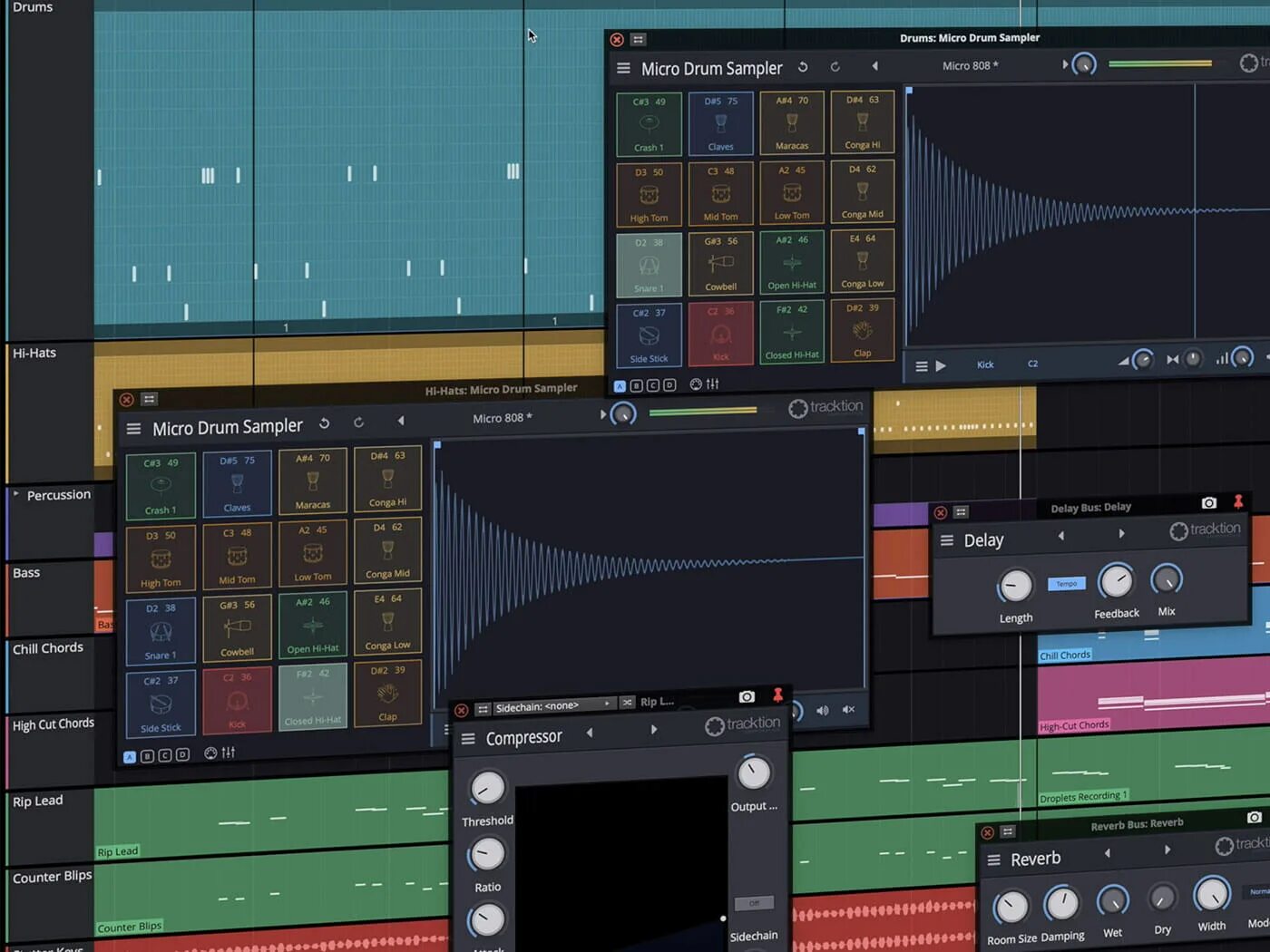The height and width of the screenshot is (952, 1270).
Task: Open the Delay hamburger menu
Action: tap(947, 540)
